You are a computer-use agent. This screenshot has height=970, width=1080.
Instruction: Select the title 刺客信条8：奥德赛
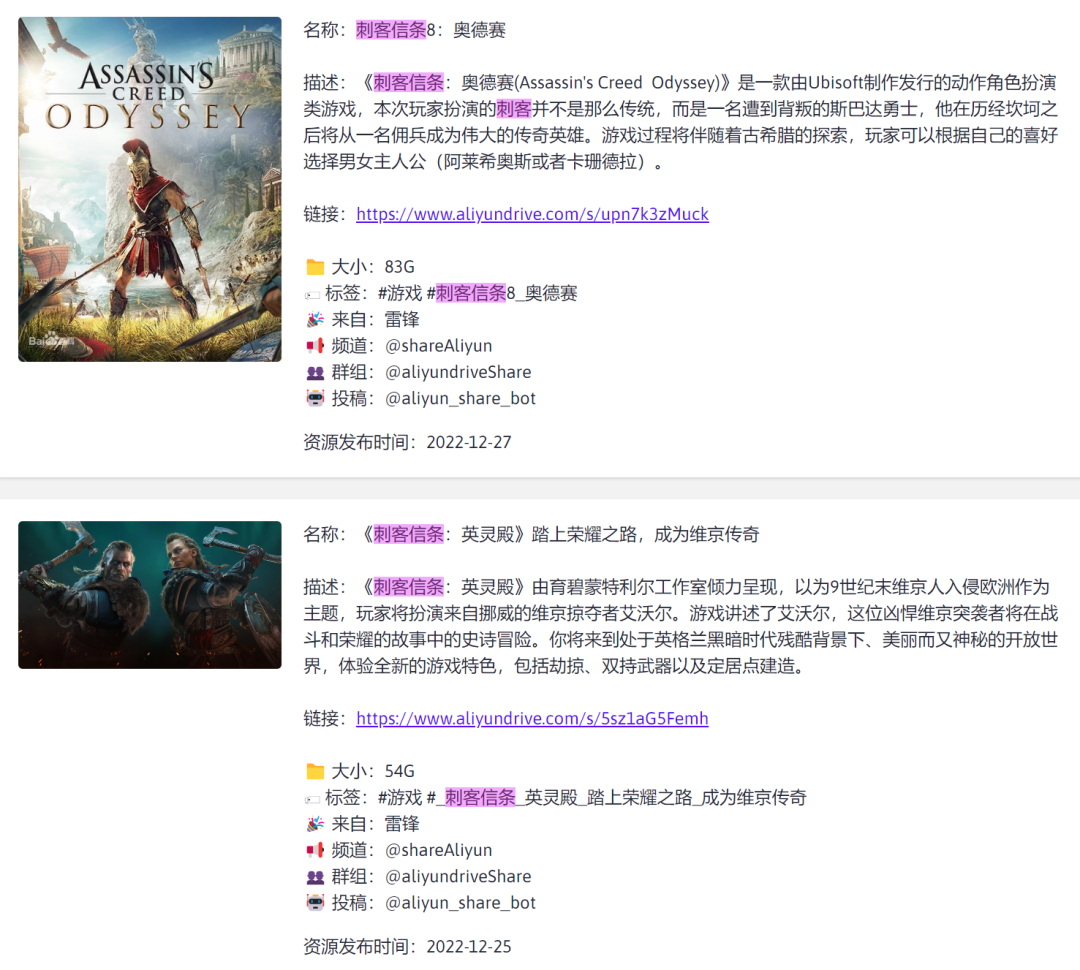coord(430,30)
